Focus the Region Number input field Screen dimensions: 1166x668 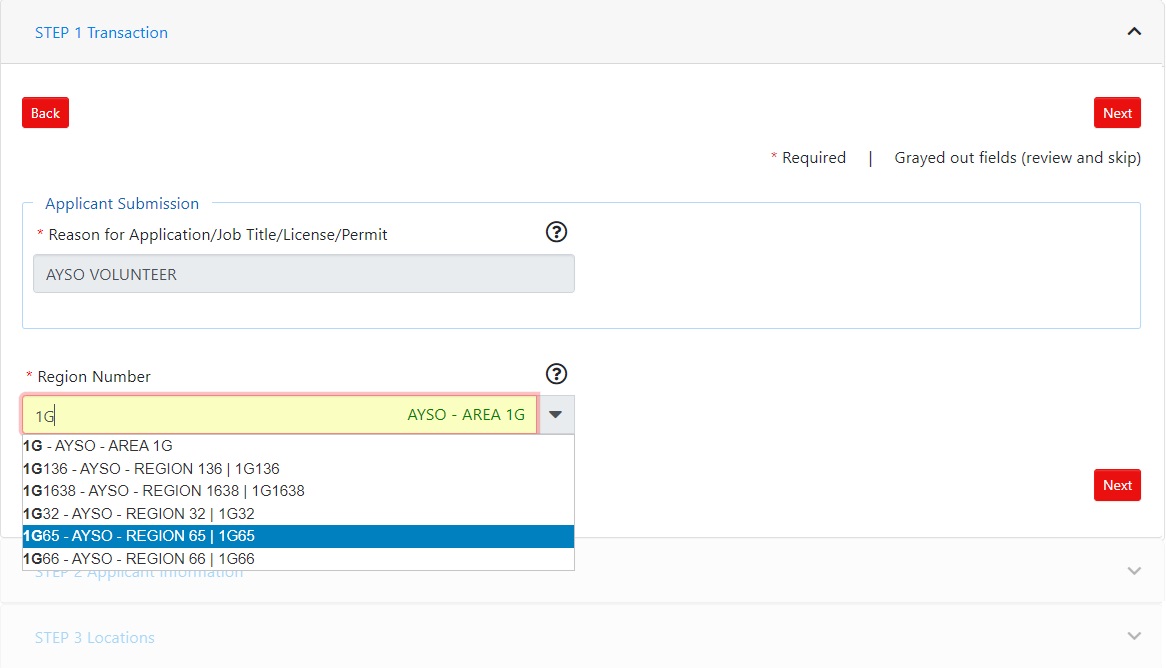[280, 414]
